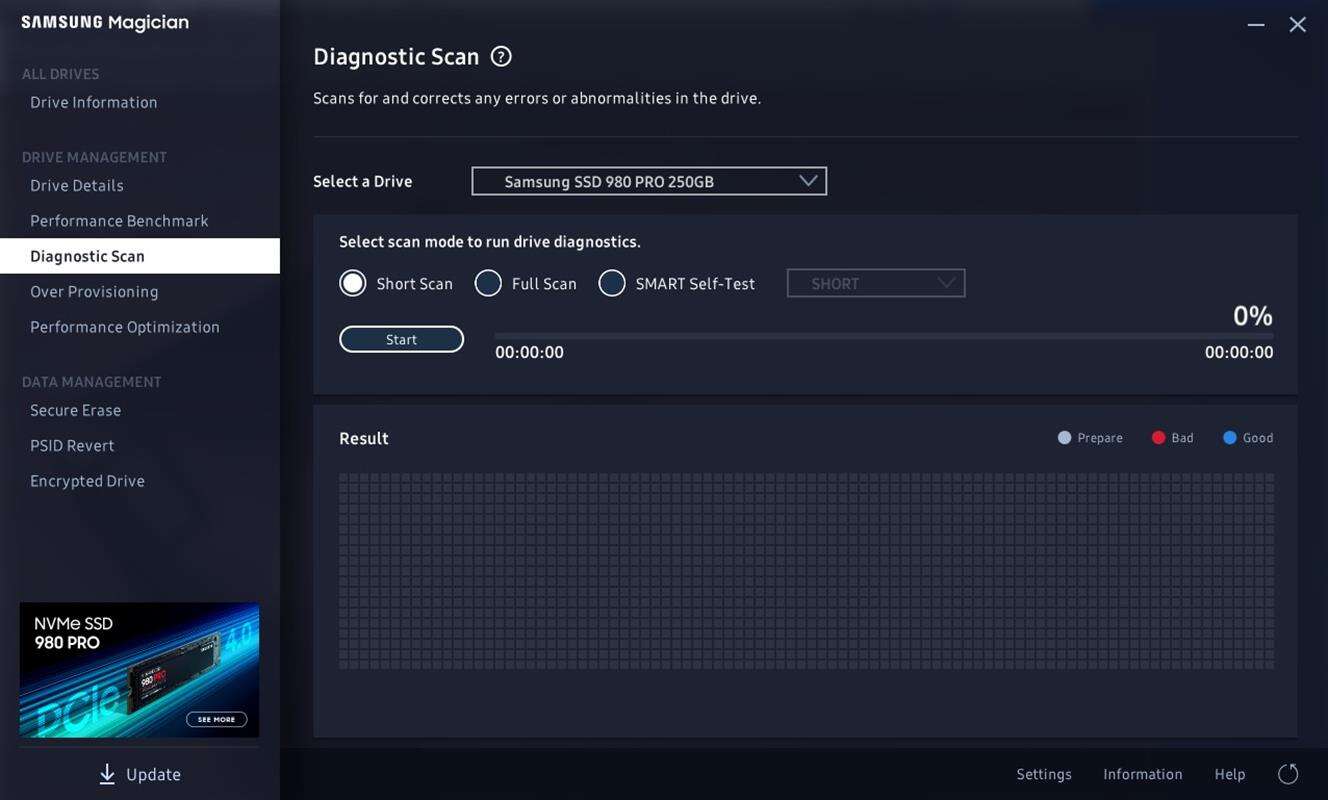The height and width of the screenshot is (800, 1328).
Task: Expand the SHORT self-test type dropdown
Action: 875,284
